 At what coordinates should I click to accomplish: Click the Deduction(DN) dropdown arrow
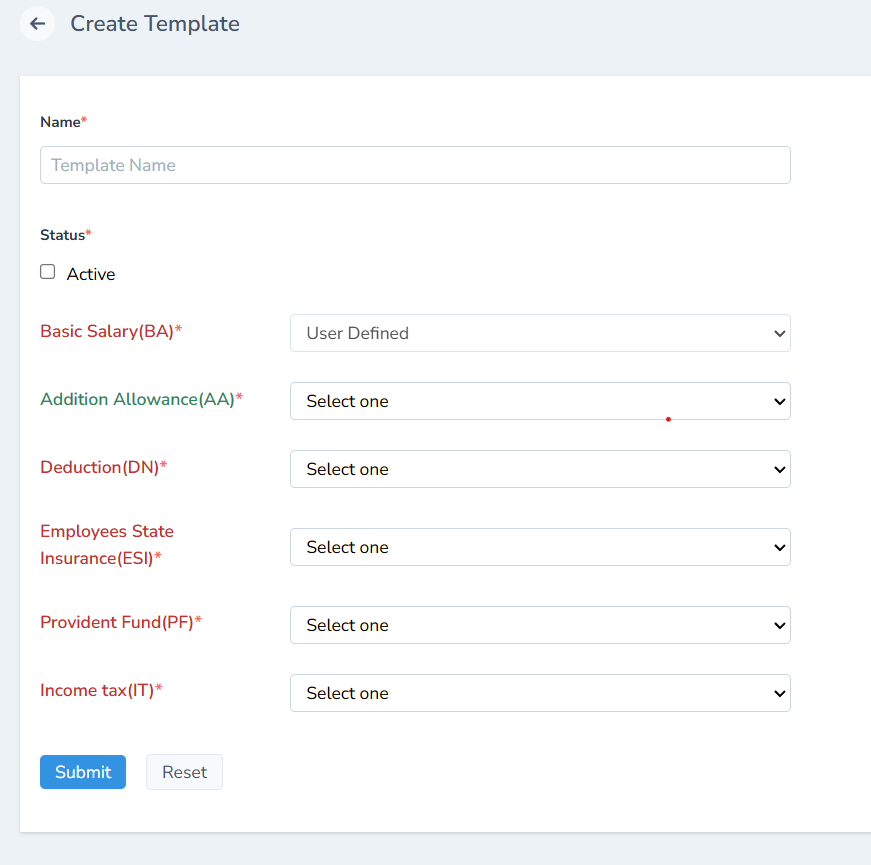[781, 469]
